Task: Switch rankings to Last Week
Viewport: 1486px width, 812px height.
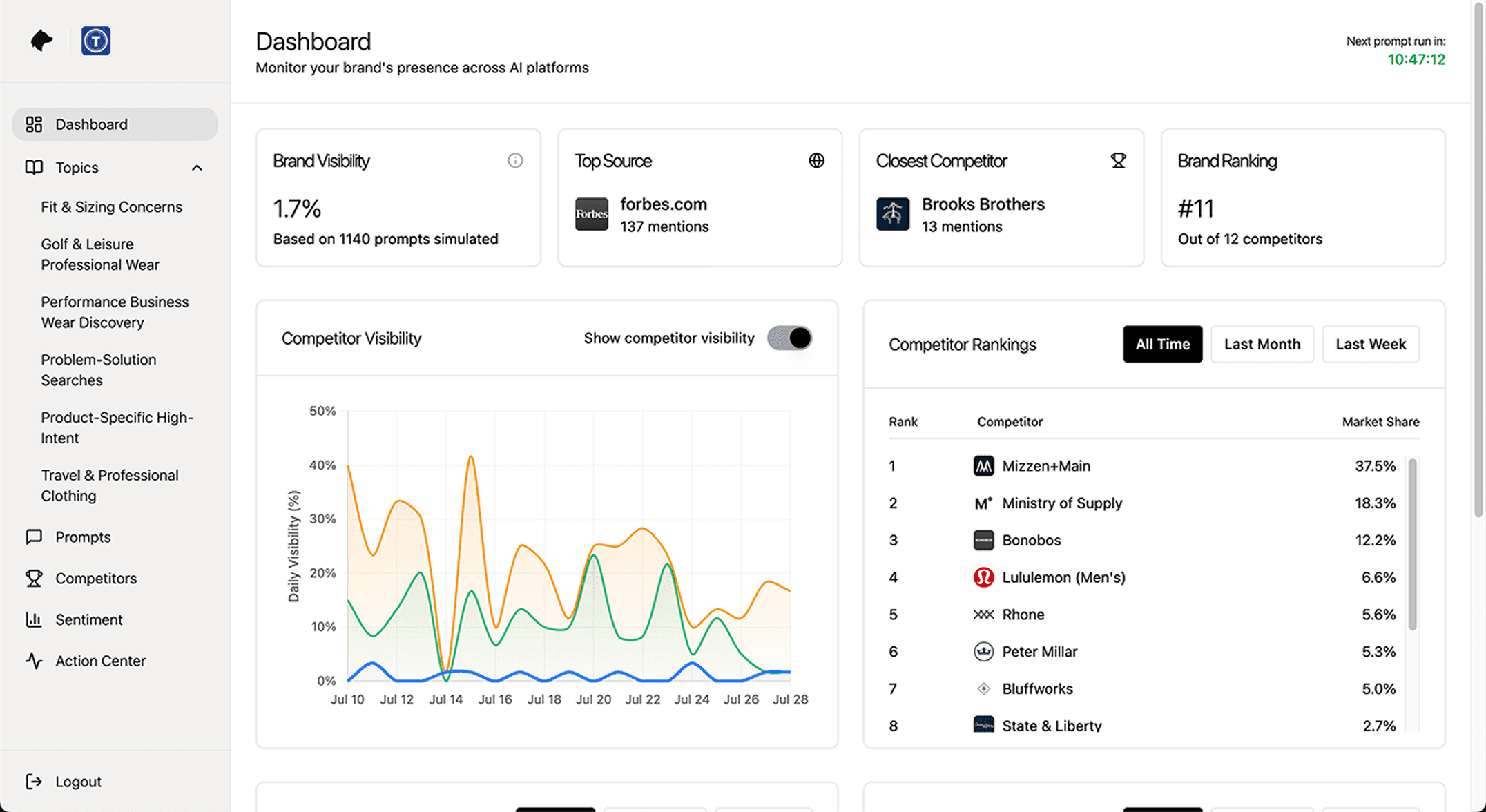Action: pyautogui.click(x=1370, y=344)
